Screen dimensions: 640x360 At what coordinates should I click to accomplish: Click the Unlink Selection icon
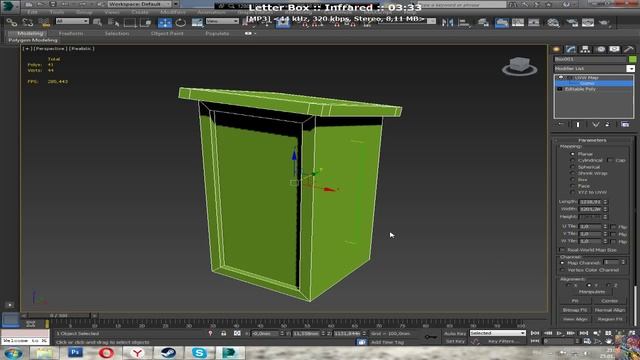tap(28, 22)
